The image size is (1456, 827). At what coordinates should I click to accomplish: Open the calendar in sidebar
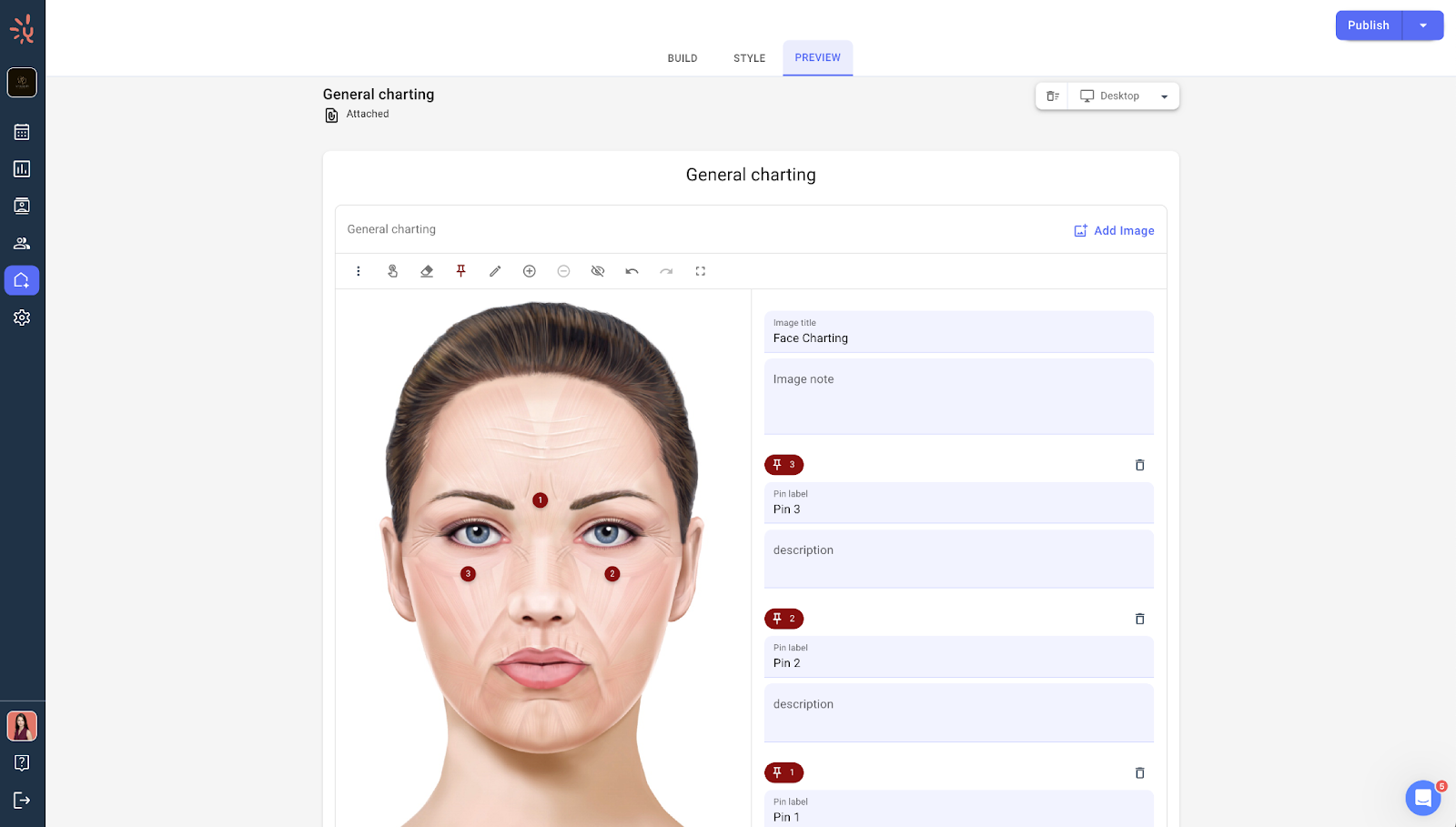[x=22, y=132]
